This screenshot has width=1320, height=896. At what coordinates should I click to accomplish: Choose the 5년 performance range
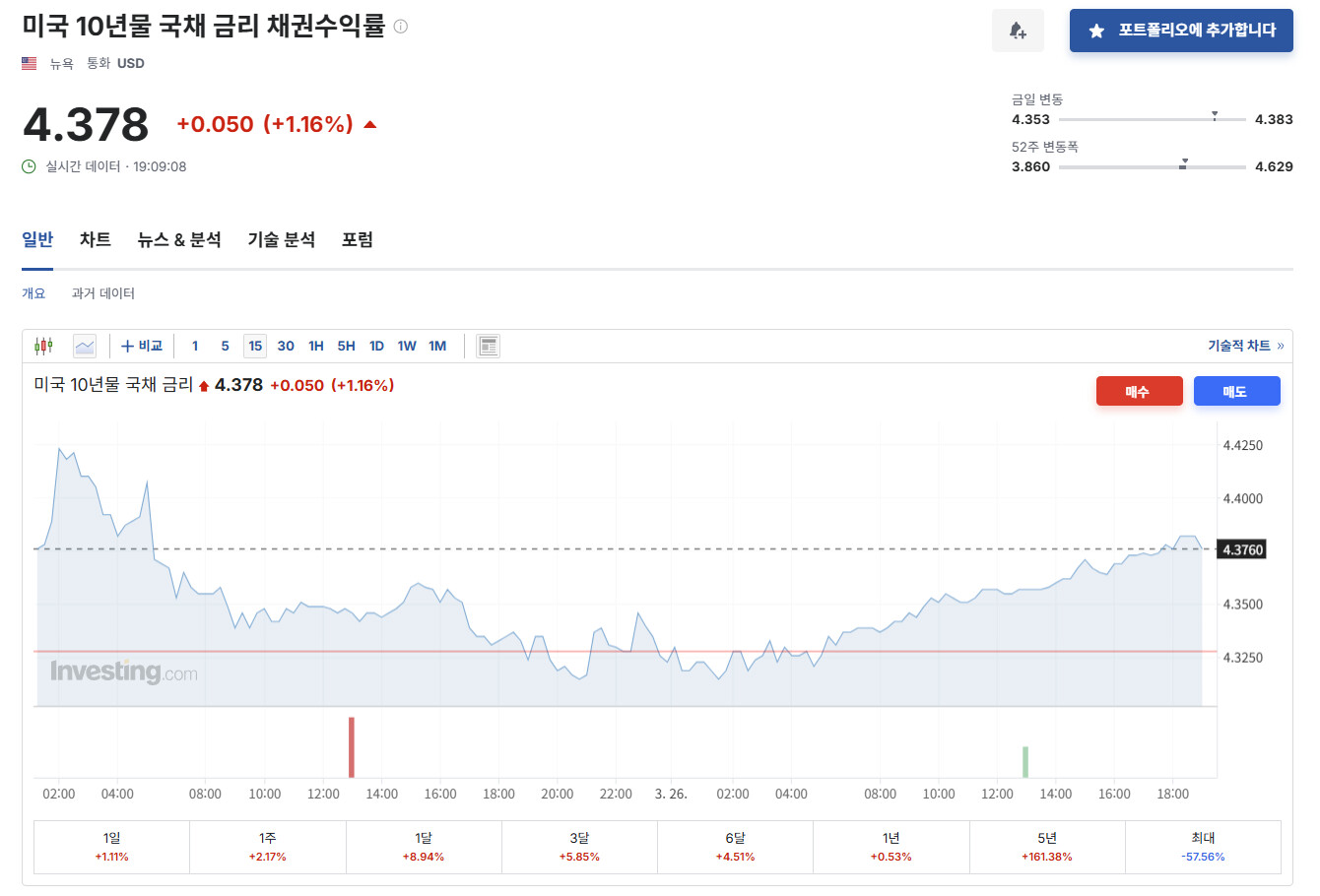1047,847
